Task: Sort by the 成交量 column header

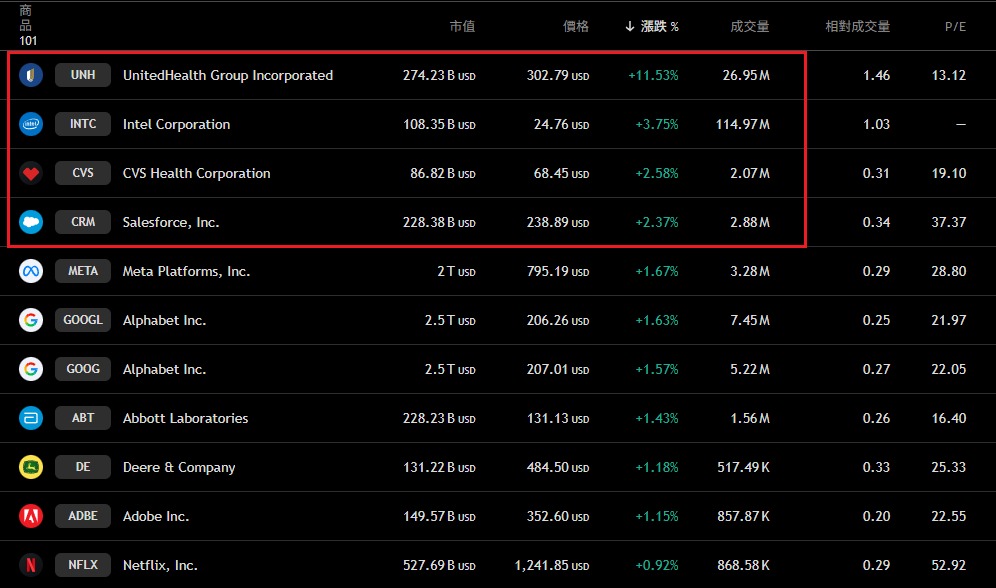Action: coord(749,27)
